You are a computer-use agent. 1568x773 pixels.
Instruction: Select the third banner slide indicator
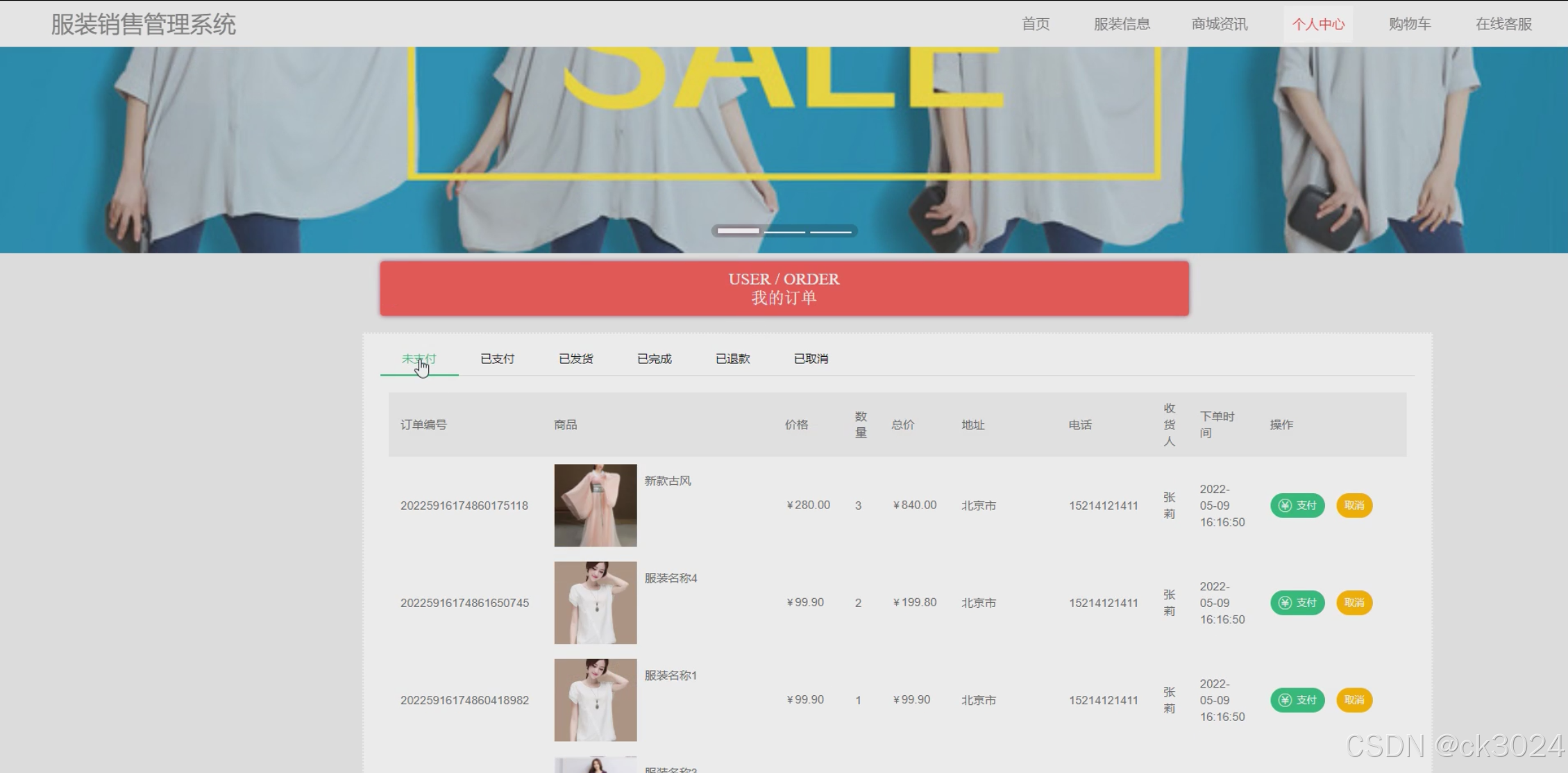coord(830,231)
